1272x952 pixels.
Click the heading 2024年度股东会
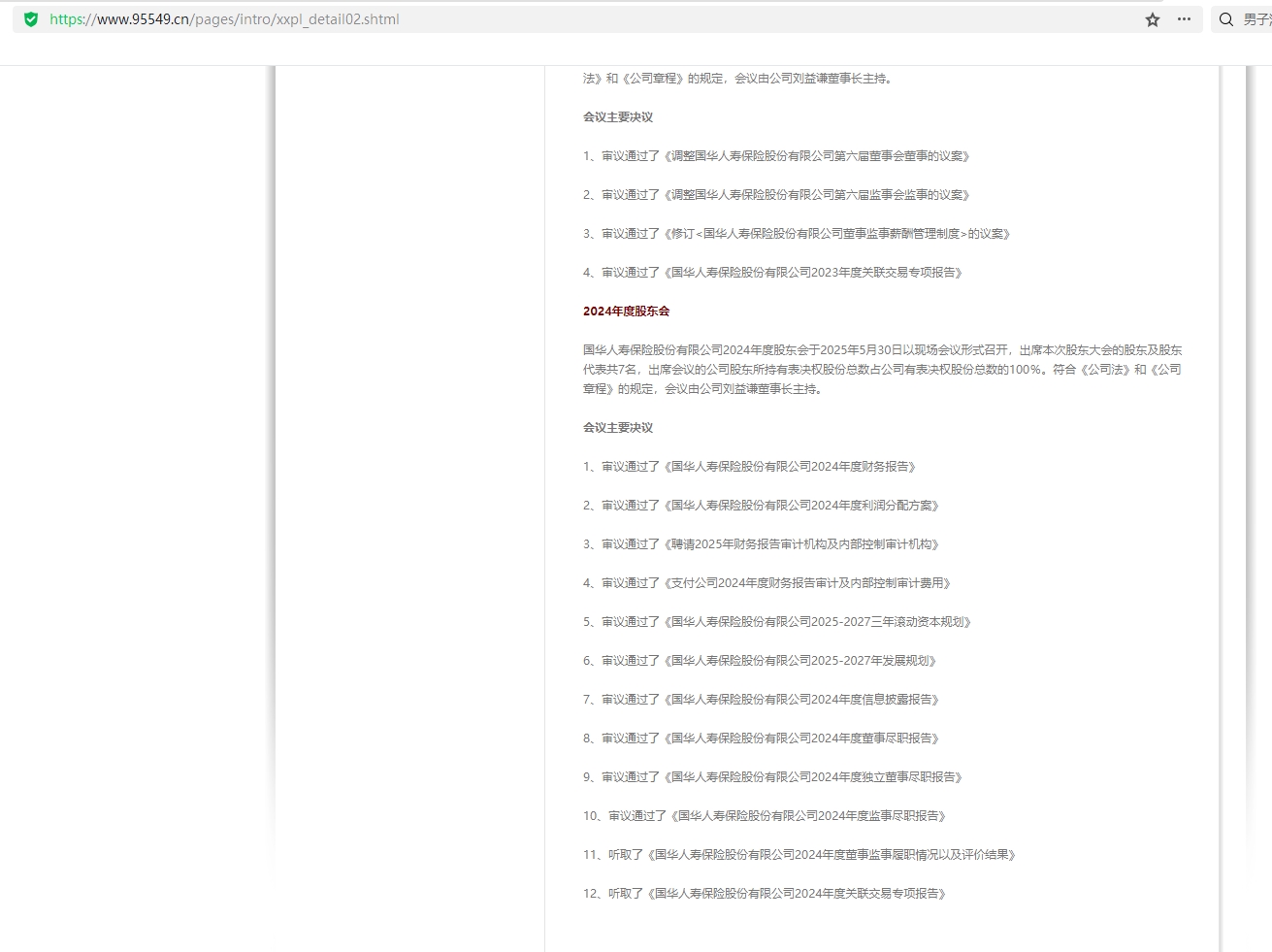[626, 312]
